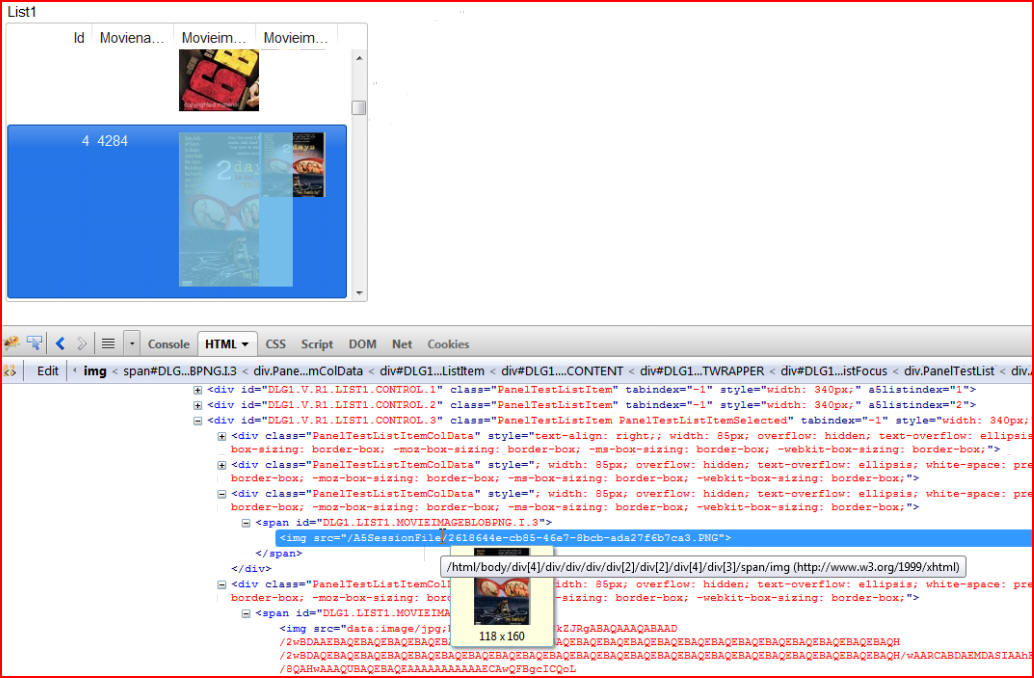1034x678 pixels.
Task: Expand the LIST1.CONTROL.2 div node
Action: pyautogui.click(x=197, y=405)
